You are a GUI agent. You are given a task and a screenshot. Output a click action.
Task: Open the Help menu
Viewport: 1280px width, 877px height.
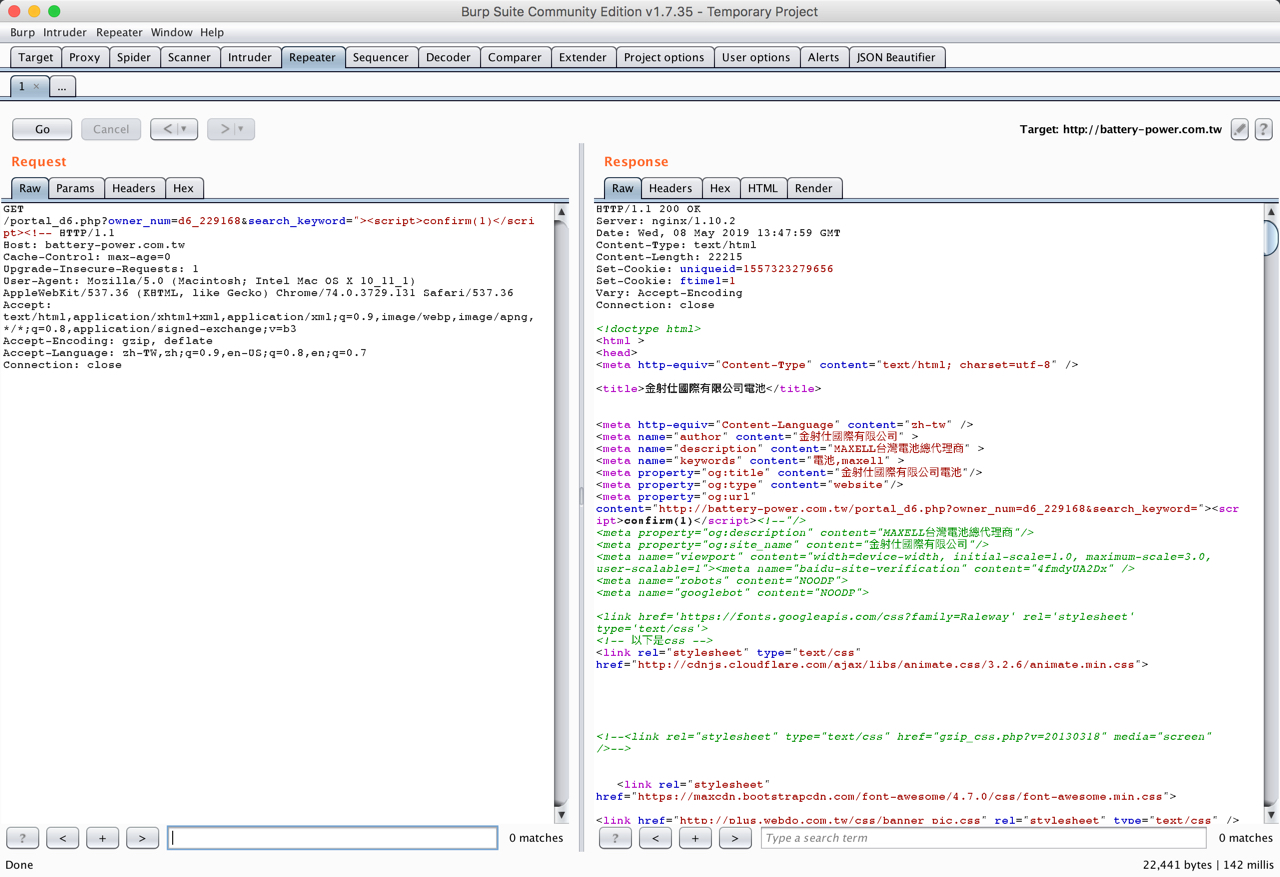coord(212,32)
